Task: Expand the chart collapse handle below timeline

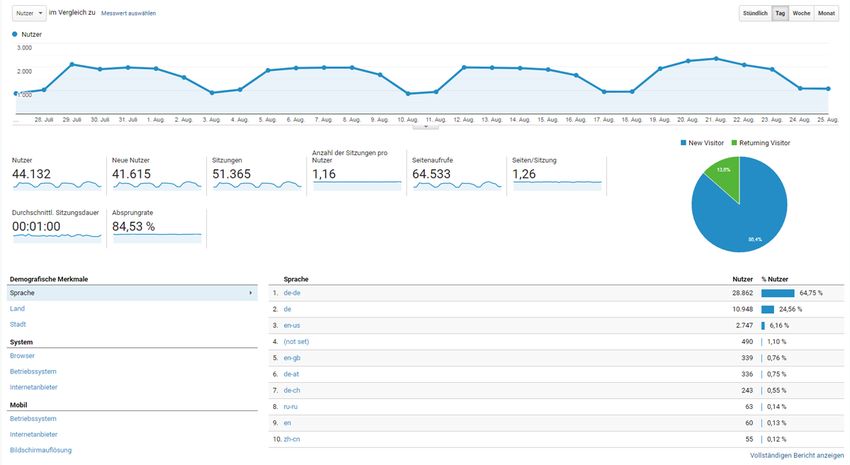Action: coord(425,127)
